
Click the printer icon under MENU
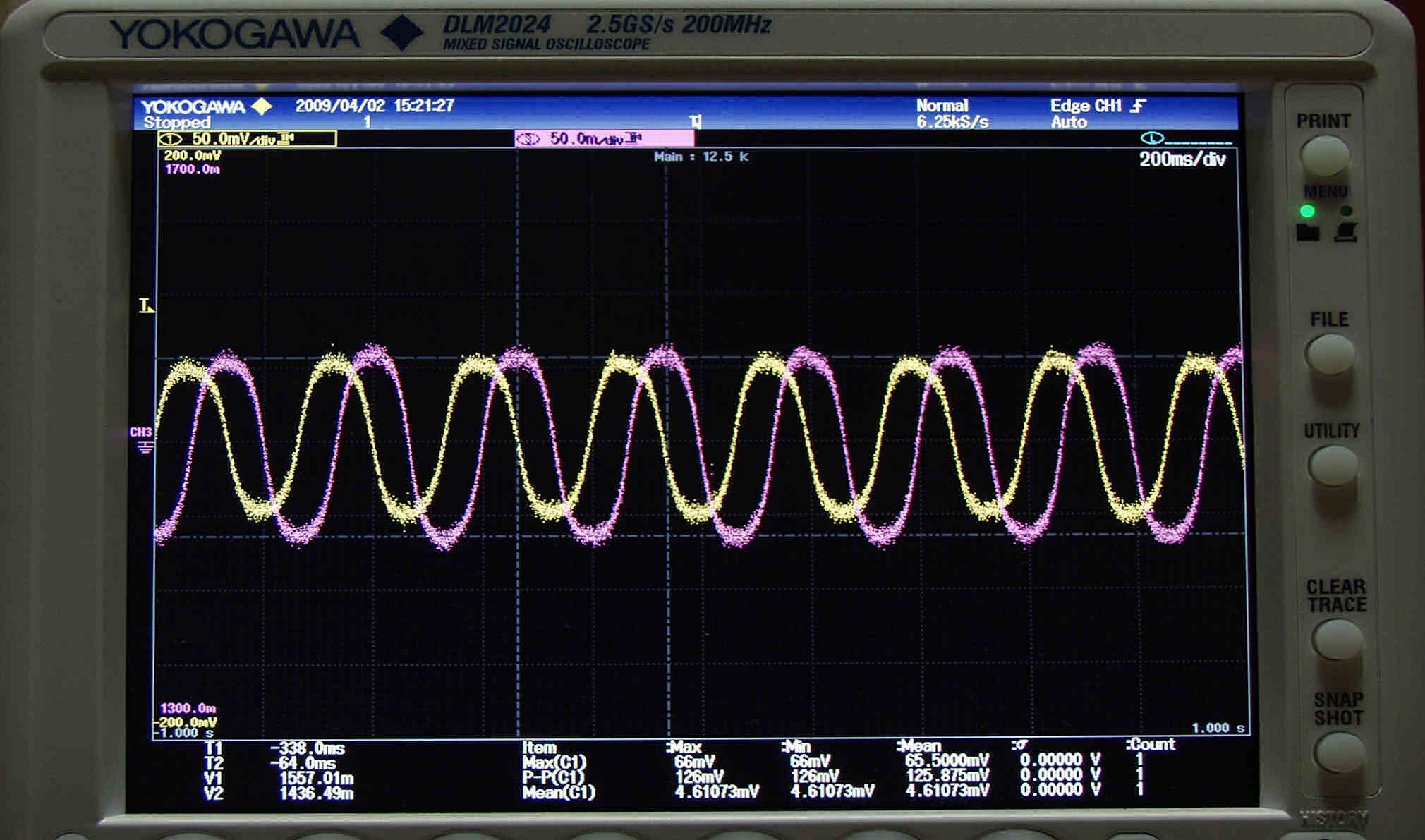coord(1346,232)
